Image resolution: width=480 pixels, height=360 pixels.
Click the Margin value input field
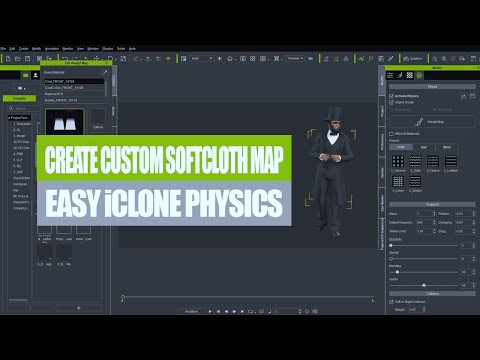pyautogui.click(x=415, y=309)
